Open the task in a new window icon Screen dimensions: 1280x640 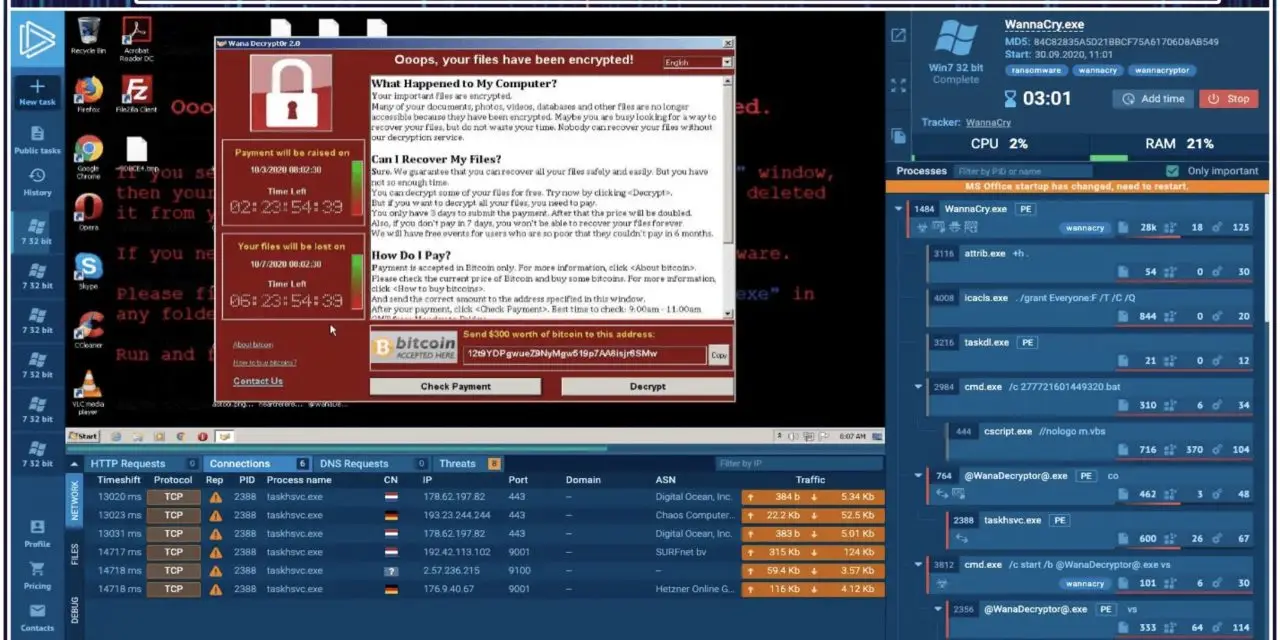tap(898, 36)
